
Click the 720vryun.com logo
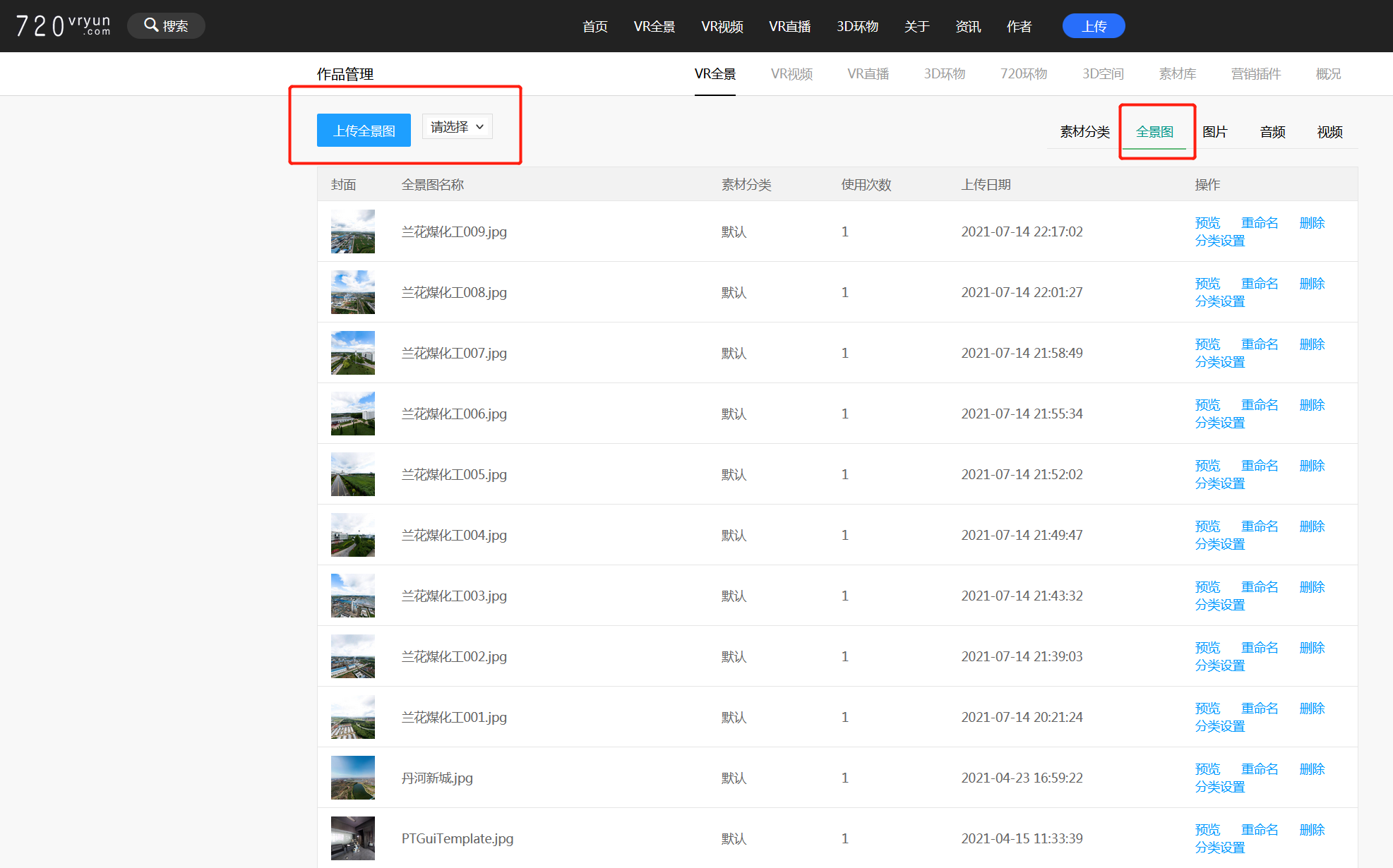(63, 26)
